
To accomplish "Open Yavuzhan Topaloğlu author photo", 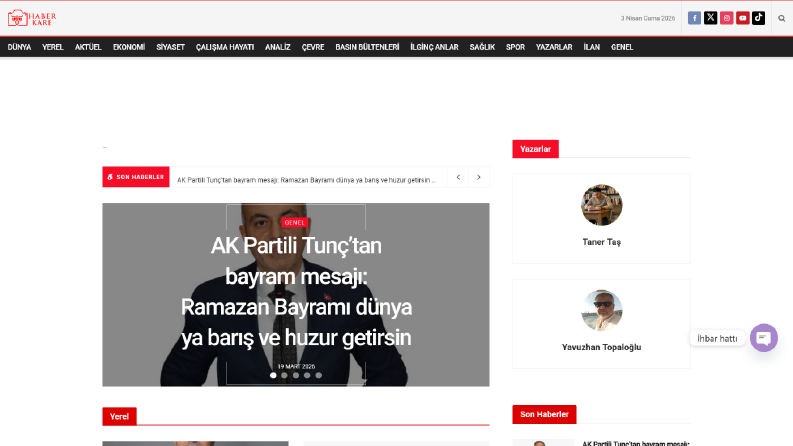I will click(601, 310).
